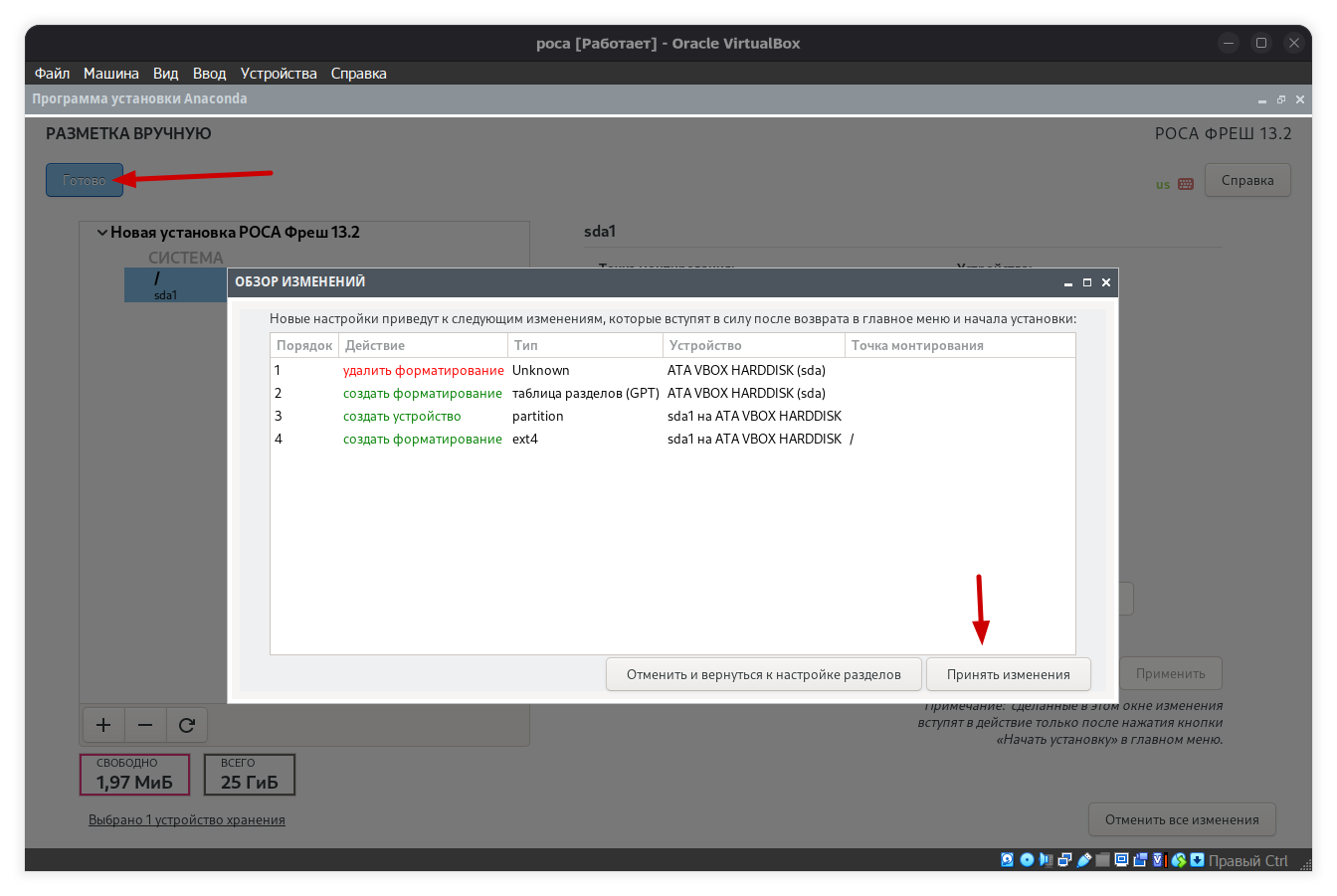Sort by the Устройство column header
The height and width of the screenshot is (896, 1337).
click(754, 345)
